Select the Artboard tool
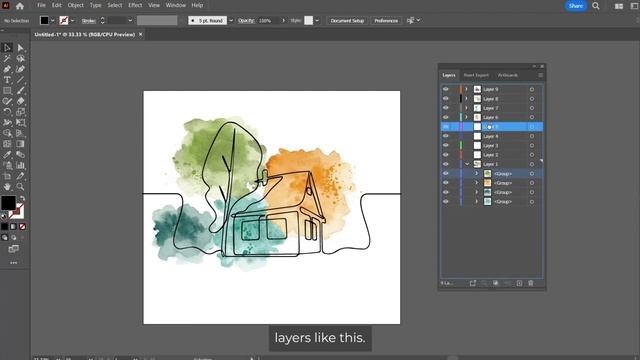 pos(7,176)
